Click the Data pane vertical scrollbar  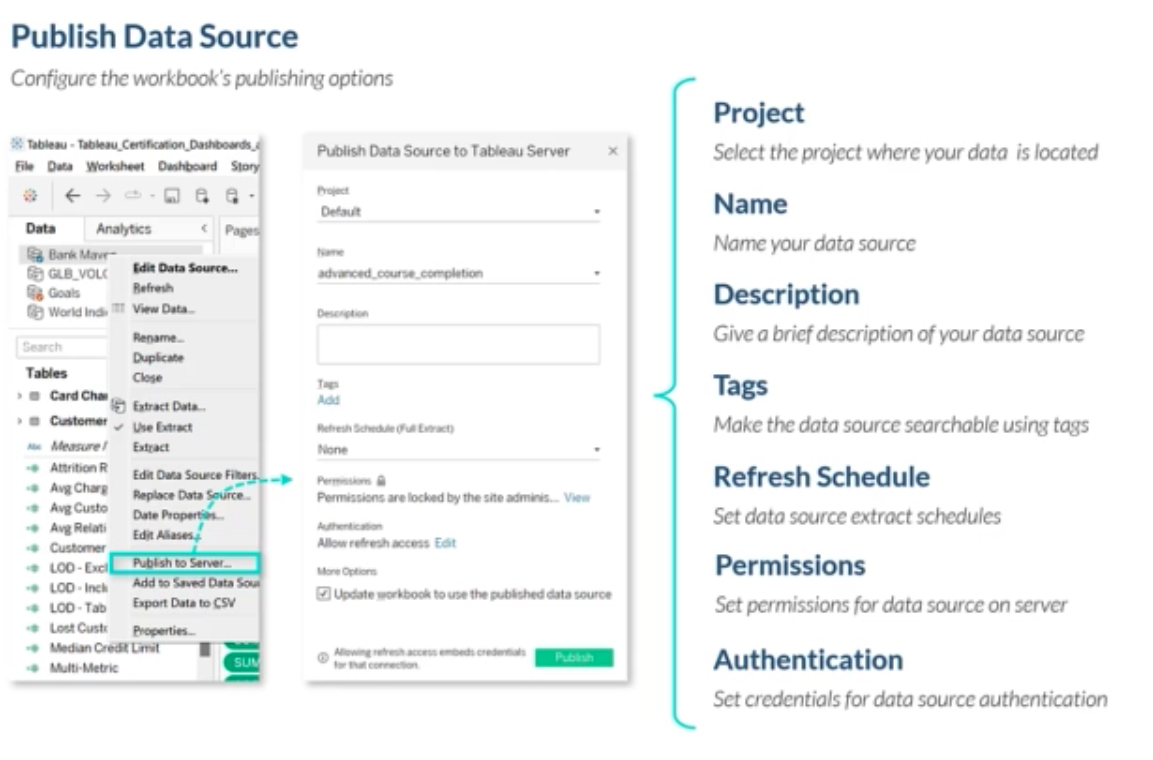[x=205, y=650]
